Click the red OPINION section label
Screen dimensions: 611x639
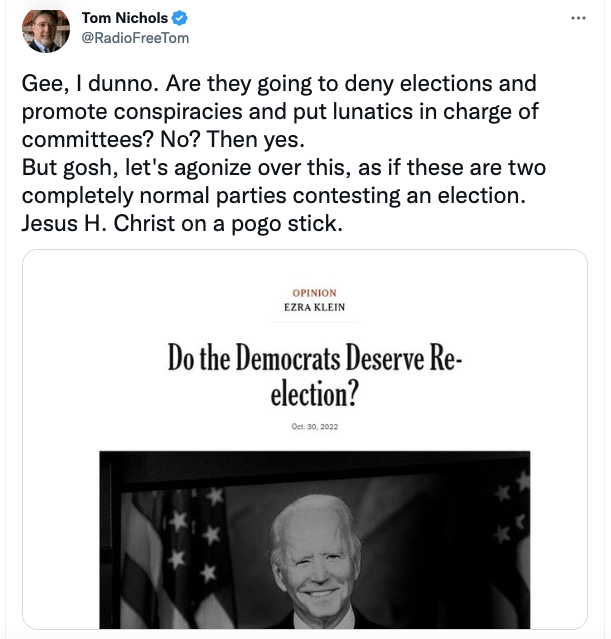click(x=314, y=293)
